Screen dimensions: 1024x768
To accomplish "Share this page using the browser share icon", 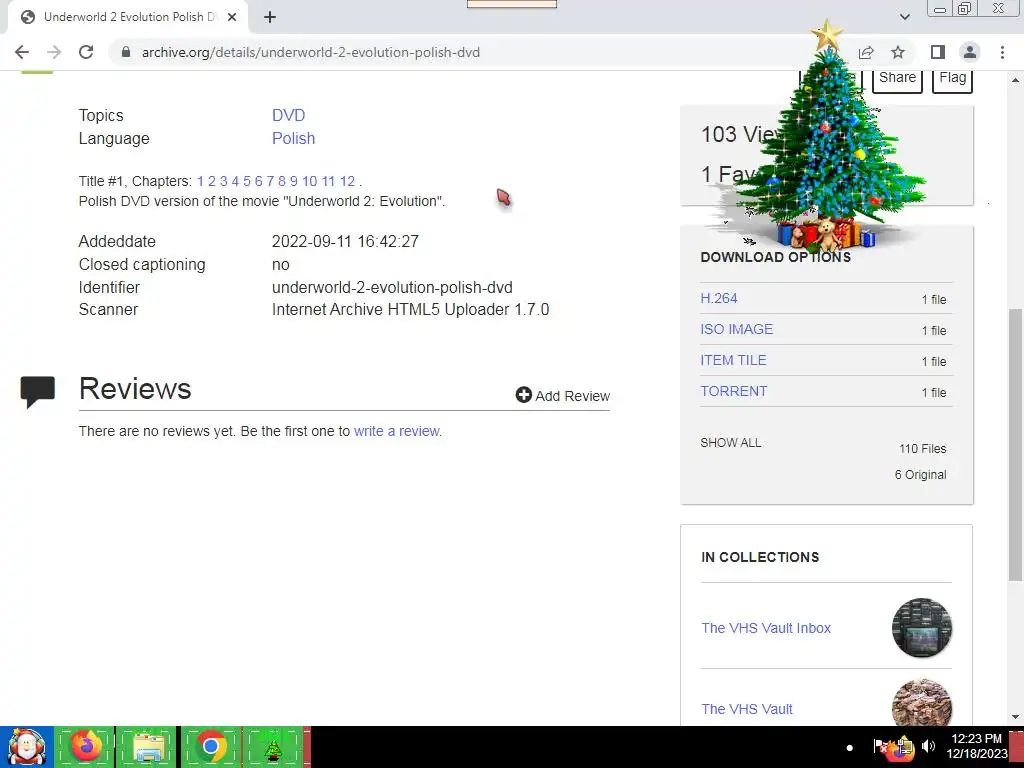I will 866,52.
